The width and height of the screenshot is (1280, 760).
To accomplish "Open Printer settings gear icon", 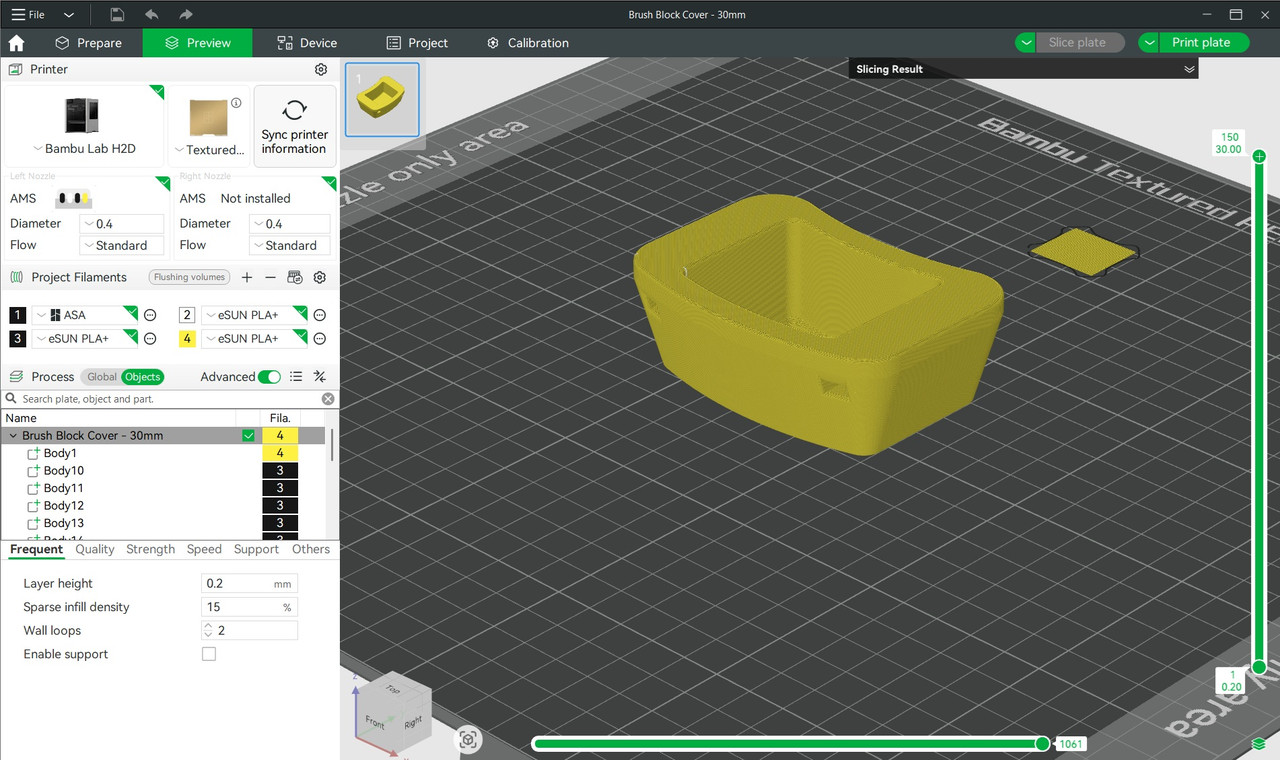I will click(x=321, y=70).
